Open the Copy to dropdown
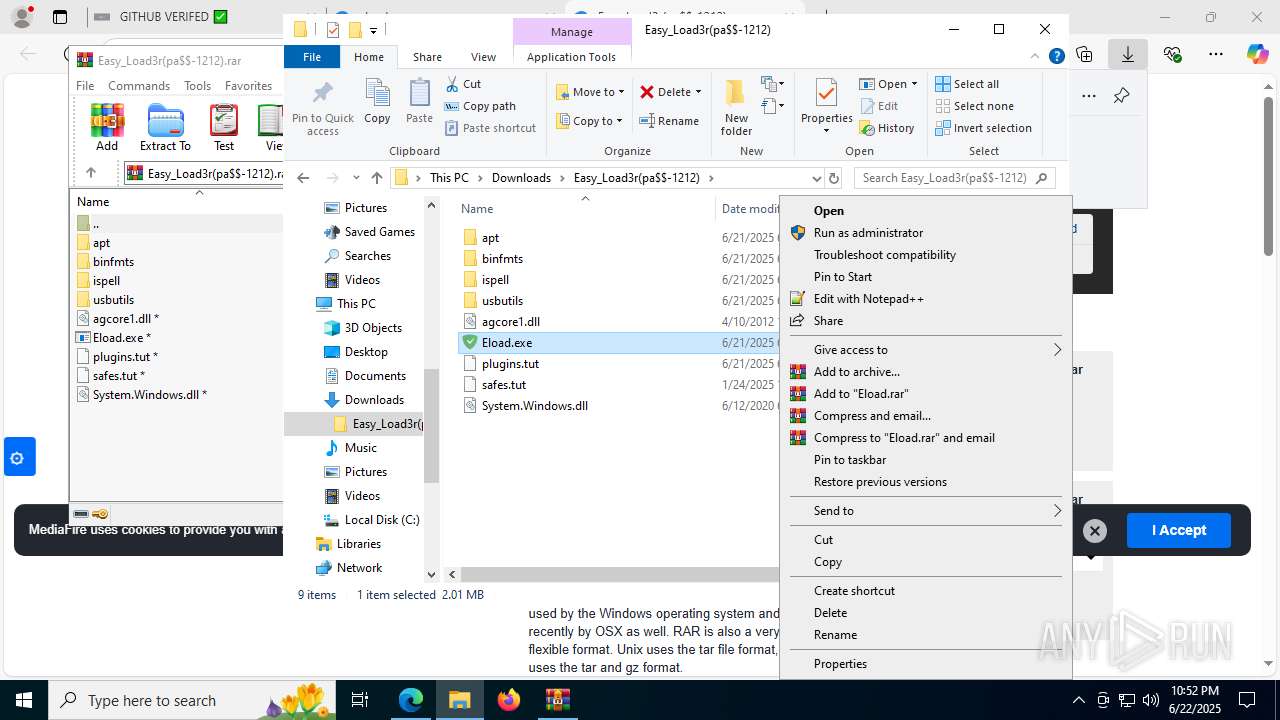Viewport: 1280px width, 720px height. click(x=590, y=121)
